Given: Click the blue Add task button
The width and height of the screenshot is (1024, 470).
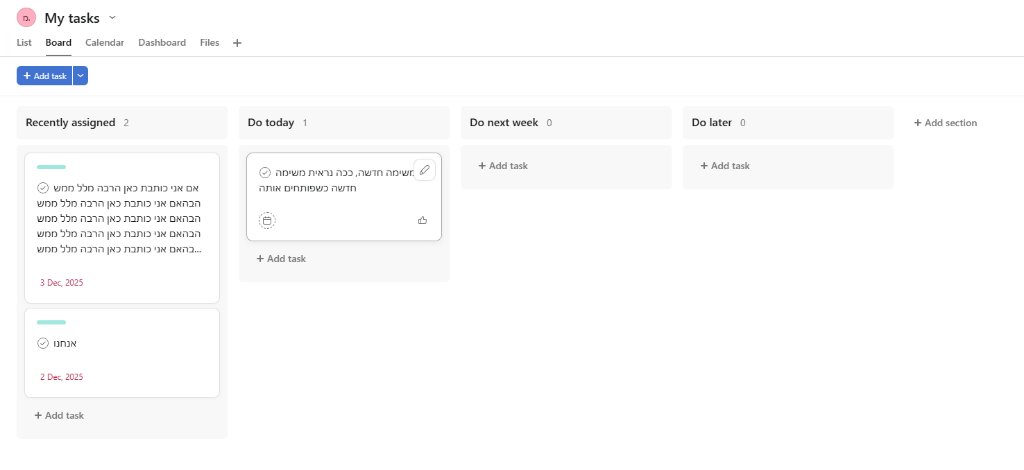Looking at the screenshot, I should 44,76.
